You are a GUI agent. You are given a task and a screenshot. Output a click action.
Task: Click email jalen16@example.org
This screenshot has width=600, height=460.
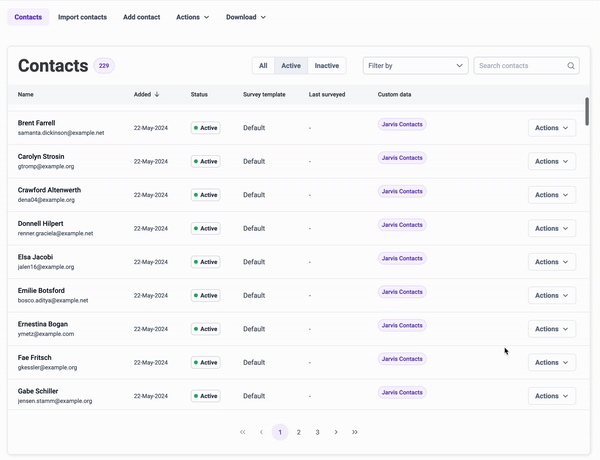coord(46,267)
